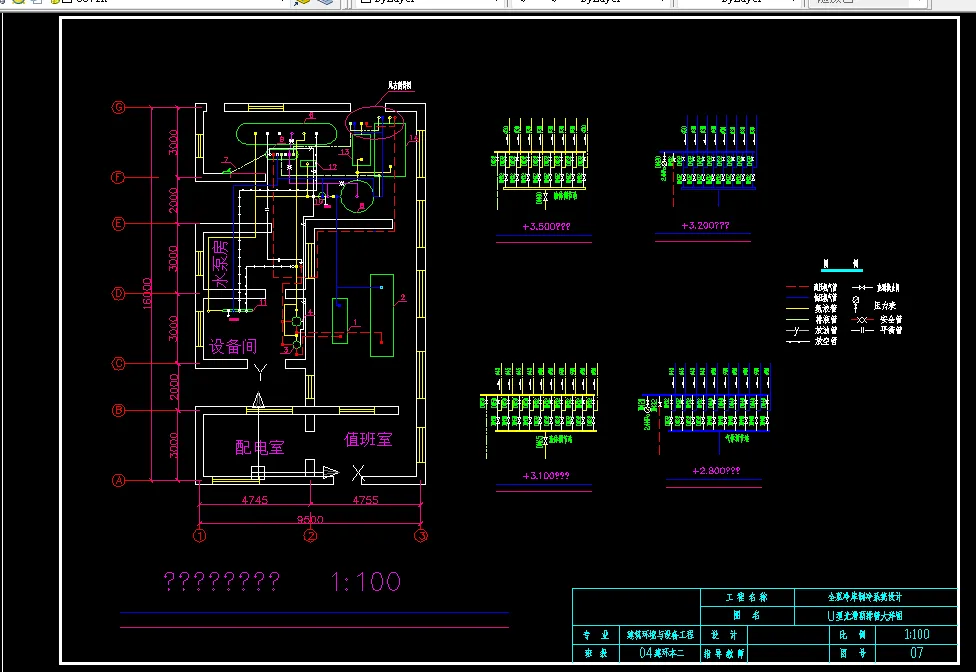The width and height of the screenshot is (976, 672).
Task: Click the layer previous icon in toolbar
Action: point(303,2)
